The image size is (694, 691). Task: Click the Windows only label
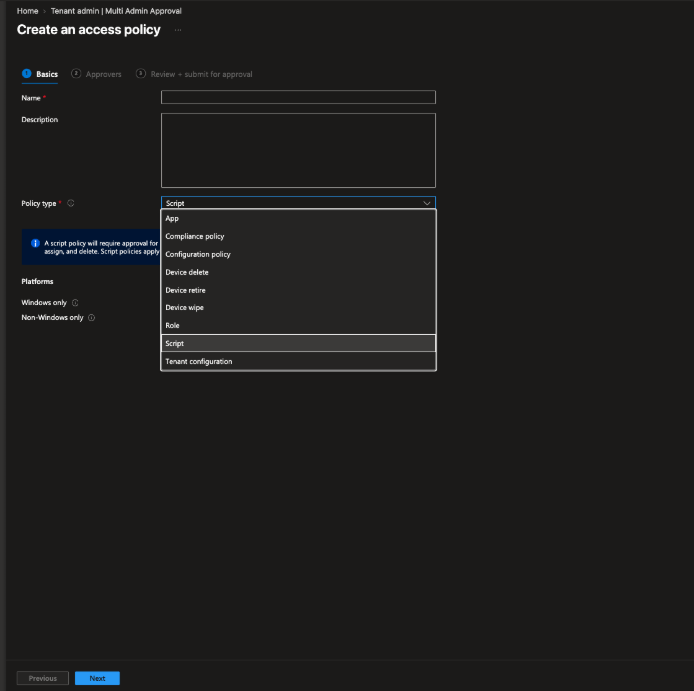pos(44,303)
